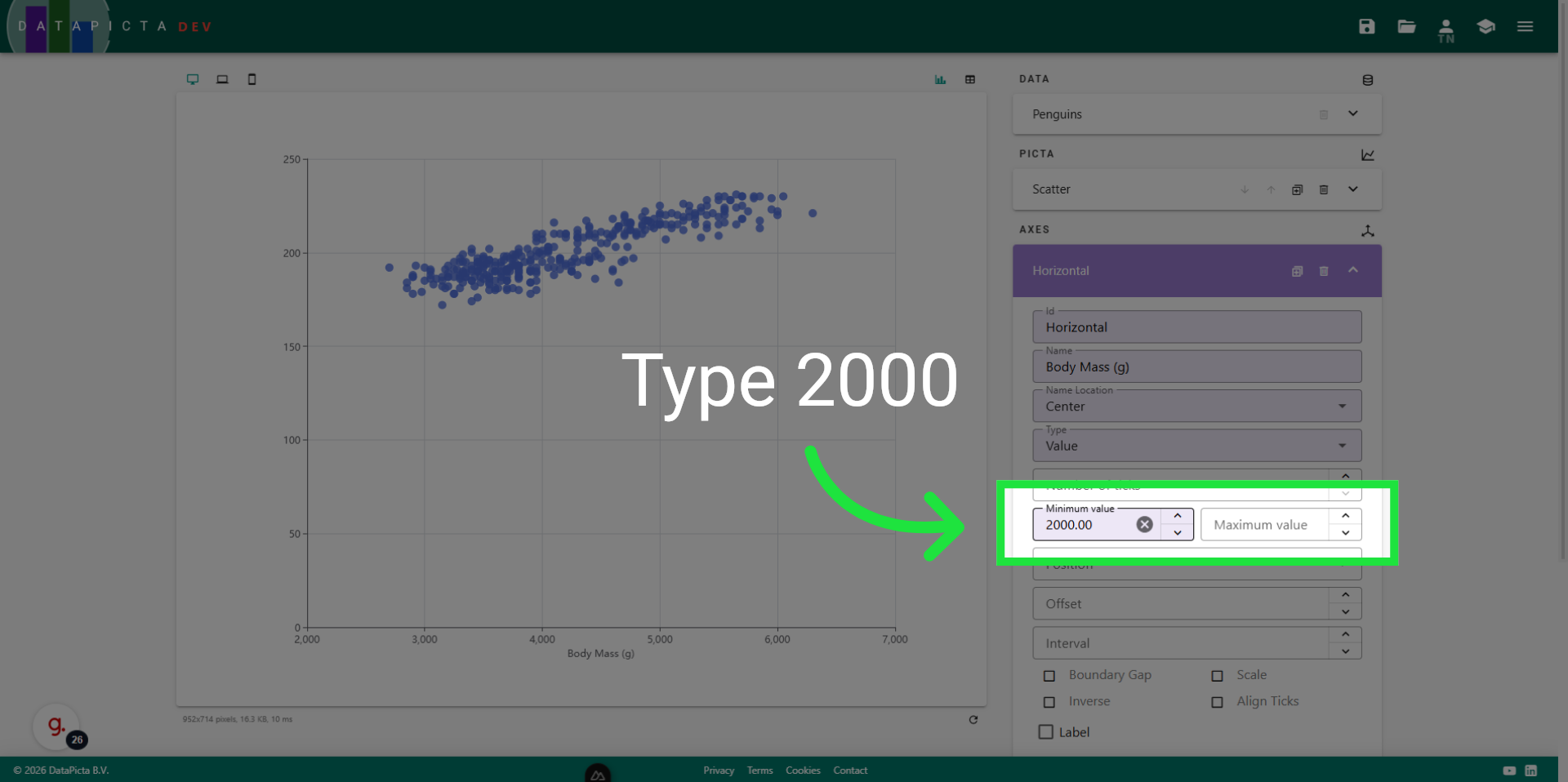
Task: Duplicate the Scatter picta
Action: pos(1298,189)
